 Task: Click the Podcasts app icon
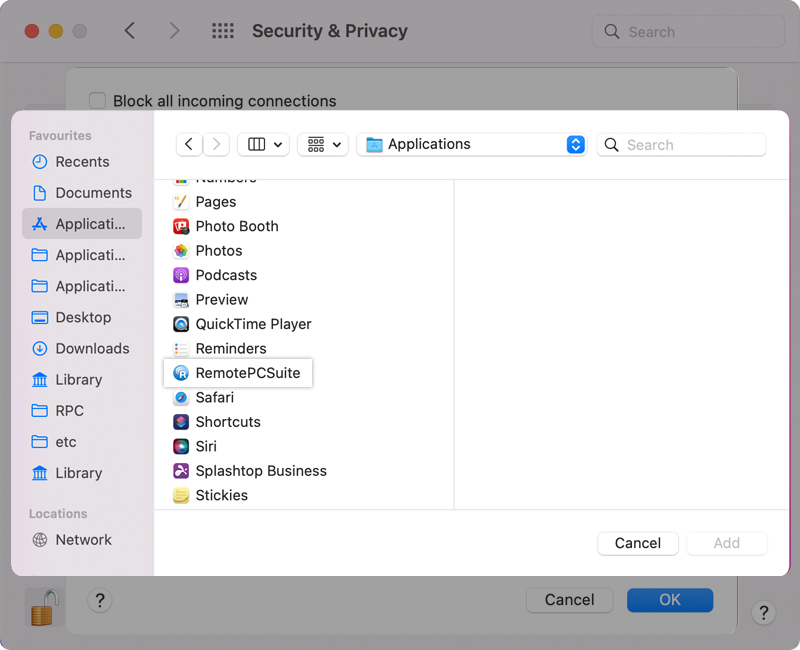click(x=181, y=275)
